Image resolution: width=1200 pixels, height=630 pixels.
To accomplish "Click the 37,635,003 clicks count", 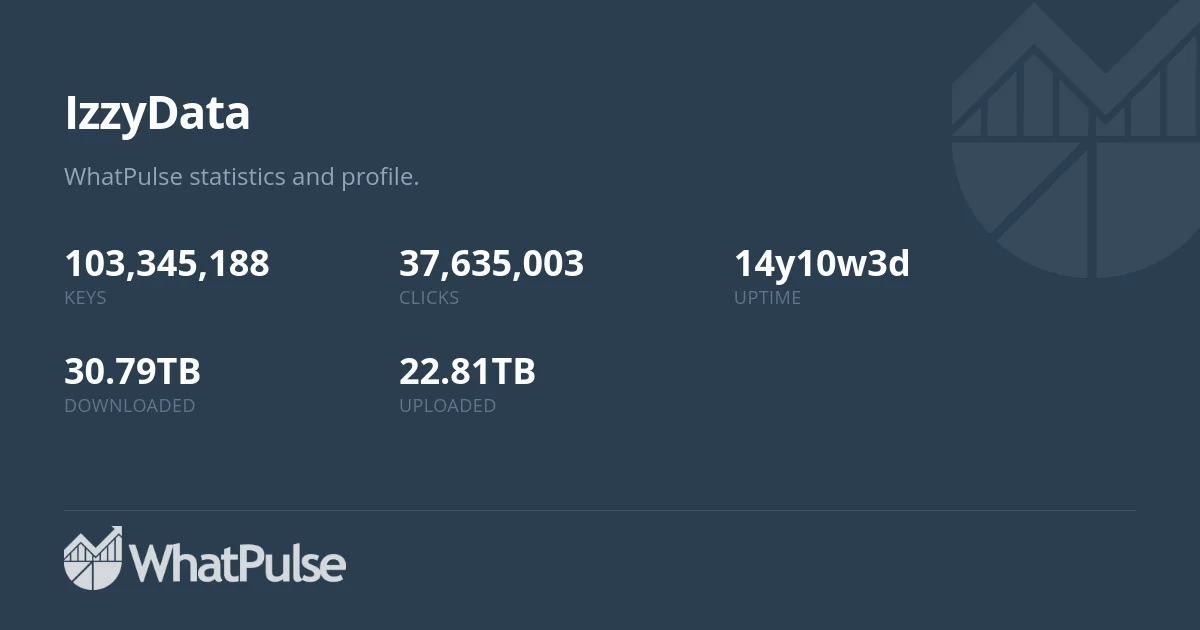I will [x=491, y=264].
